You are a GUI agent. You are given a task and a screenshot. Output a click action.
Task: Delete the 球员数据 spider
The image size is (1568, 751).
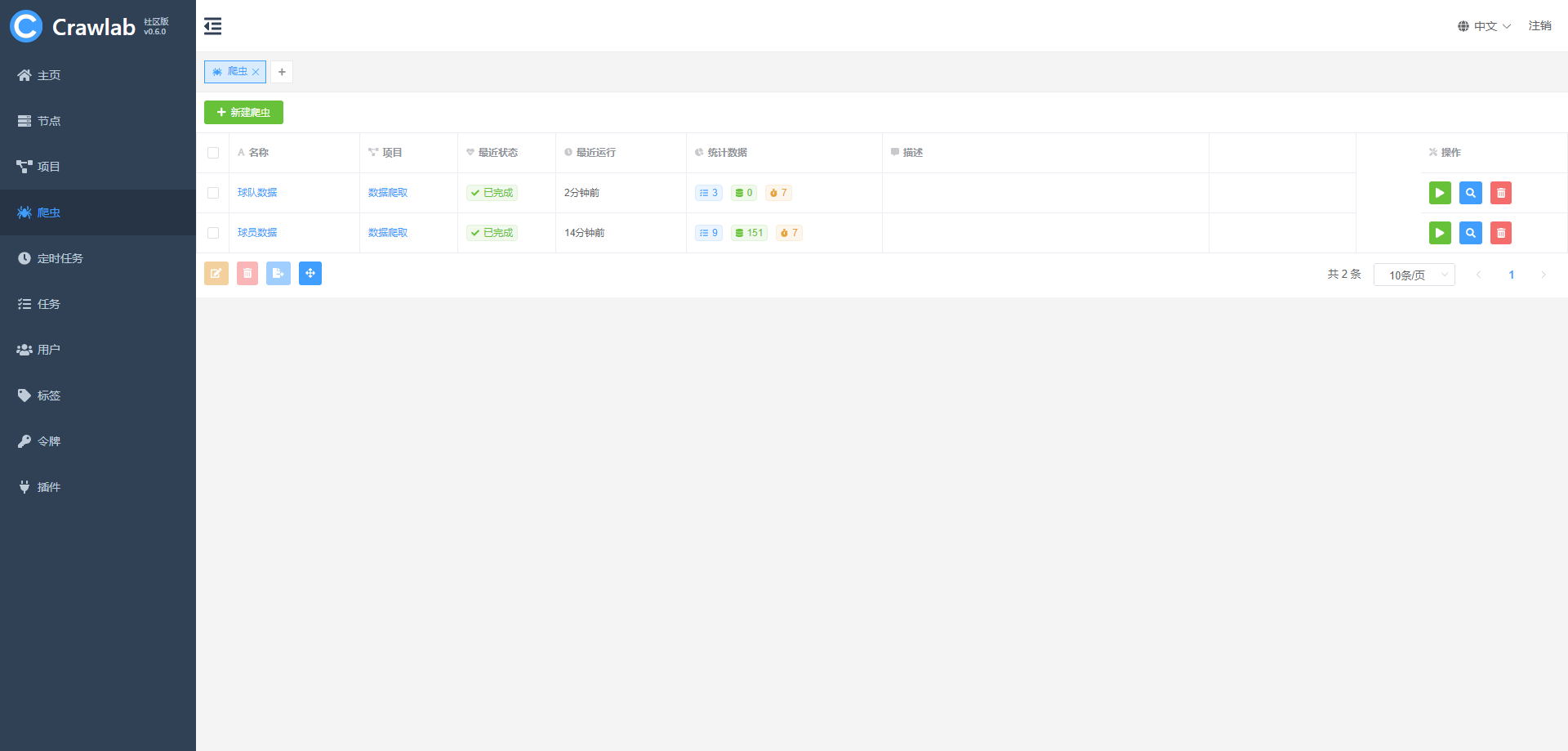(1501, 233)
